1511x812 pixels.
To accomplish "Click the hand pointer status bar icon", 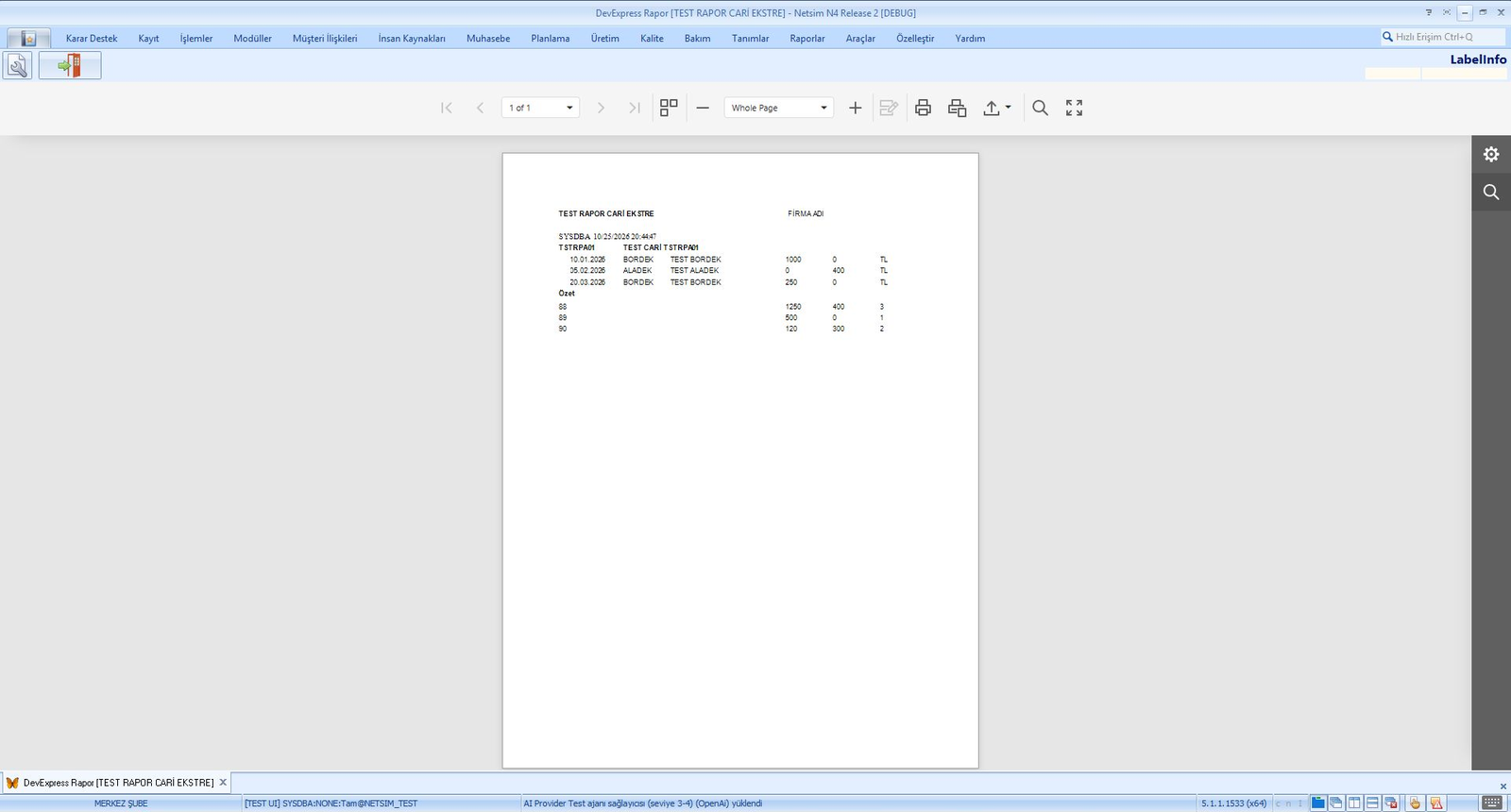I will coord(1415,803).
